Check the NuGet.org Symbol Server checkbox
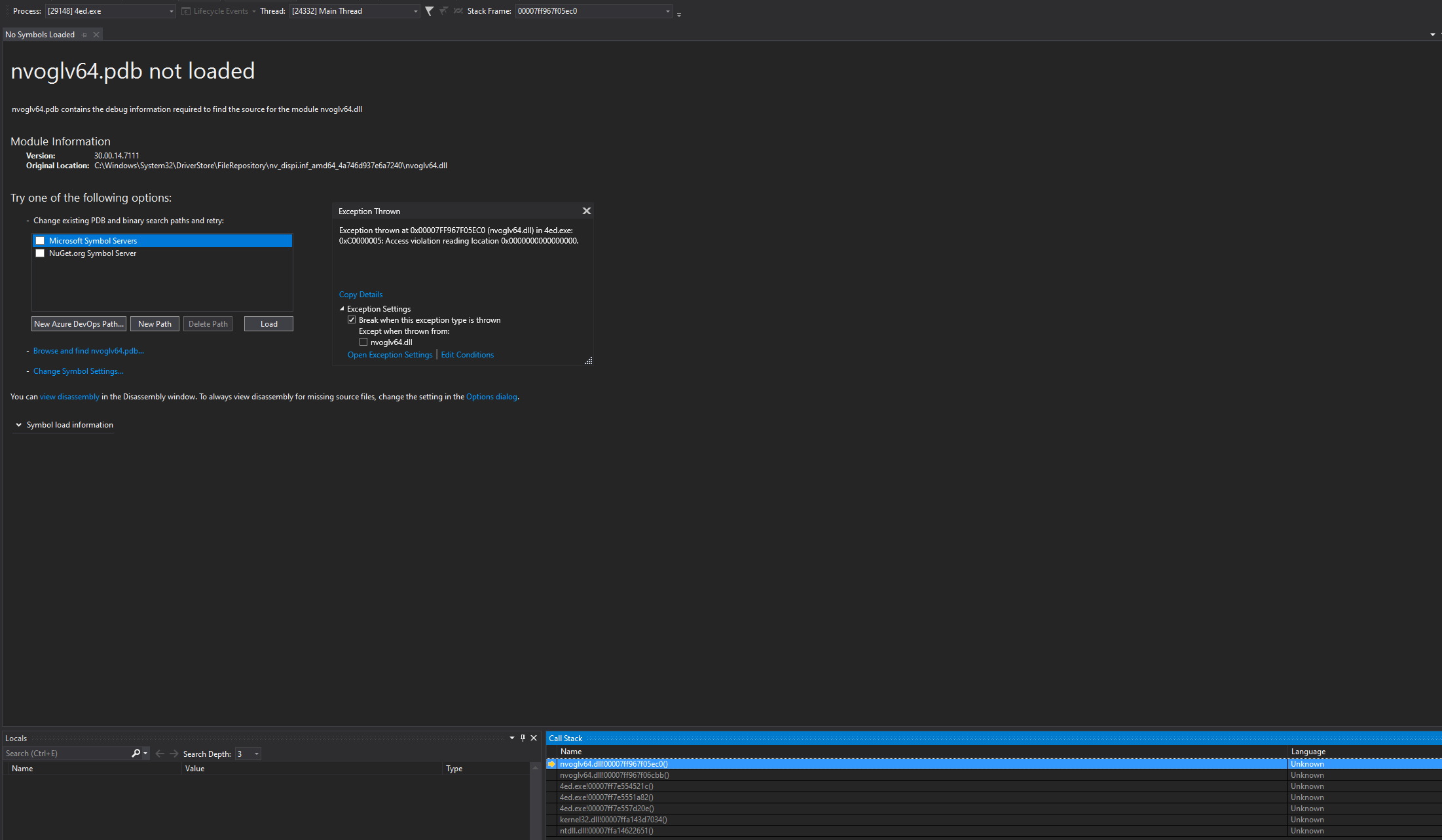 pyautogui.click(x=40, y=253)
